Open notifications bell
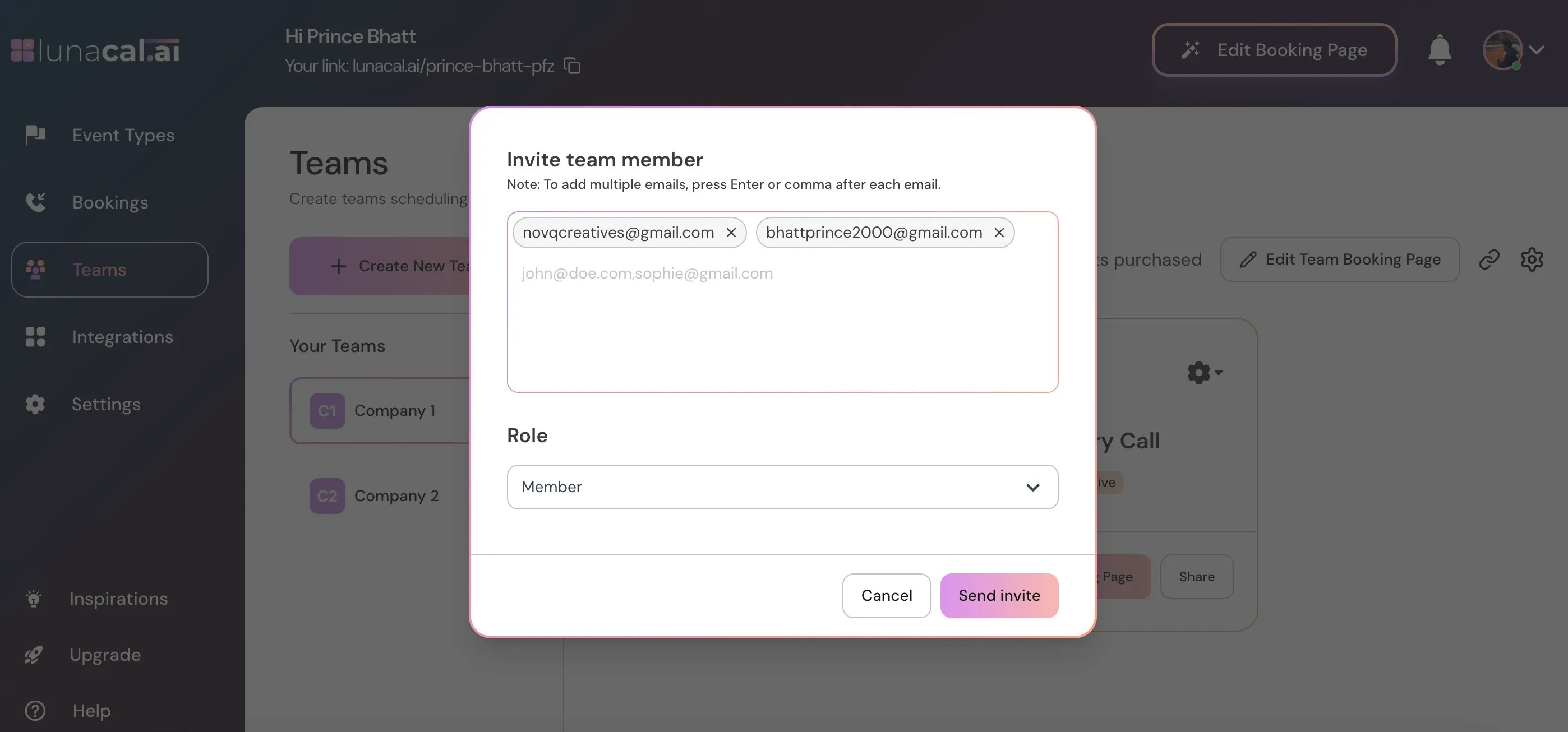Viewport: 1568px width, 732px height. (1440, 50)
